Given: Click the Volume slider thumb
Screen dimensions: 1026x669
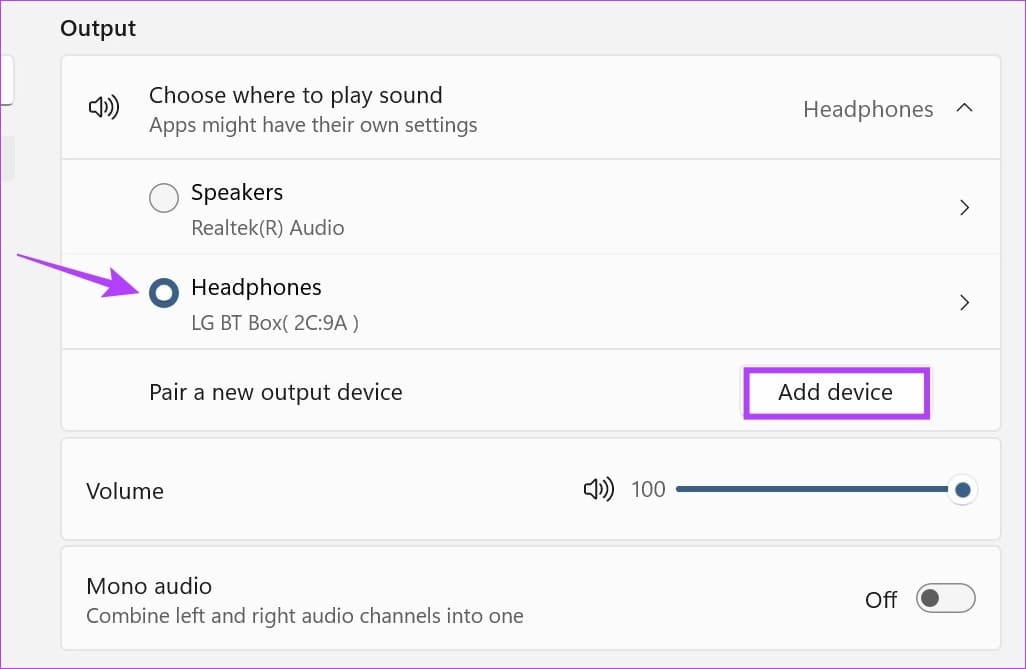Looking at the screenshot, I should point(962,490).
